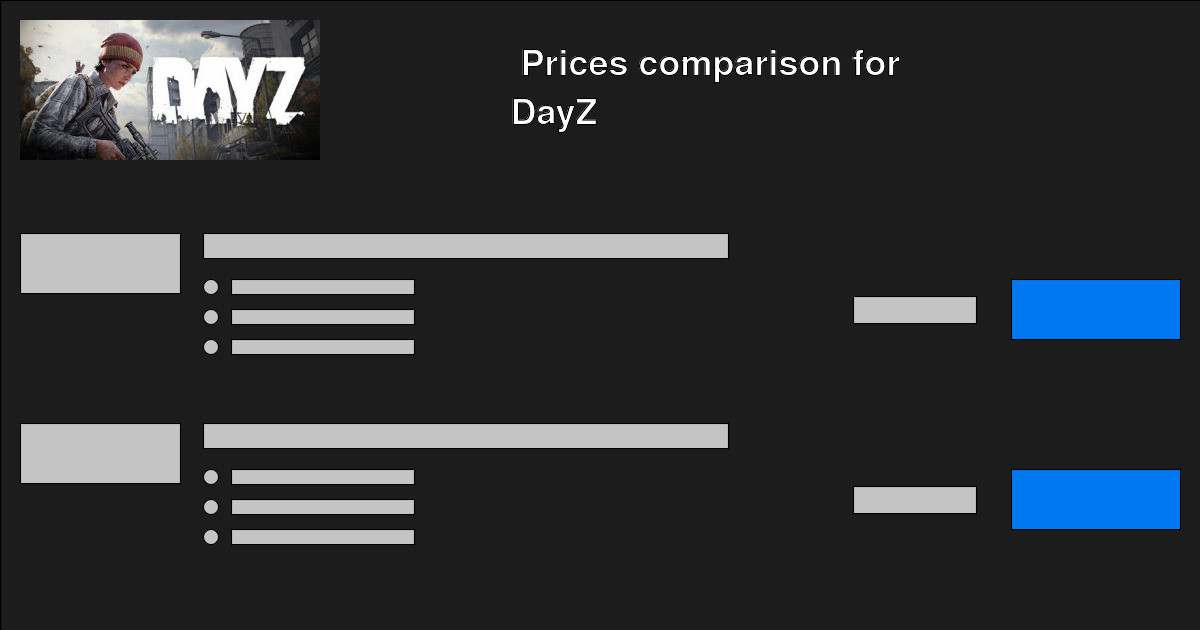
Task: Select the second bullet icon in top offer
Action: click(x=211, y=317)
